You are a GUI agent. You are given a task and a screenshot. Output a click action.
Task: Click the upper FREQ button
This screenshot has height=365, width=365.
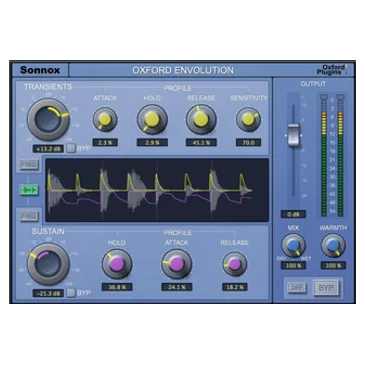pos(29,165)
